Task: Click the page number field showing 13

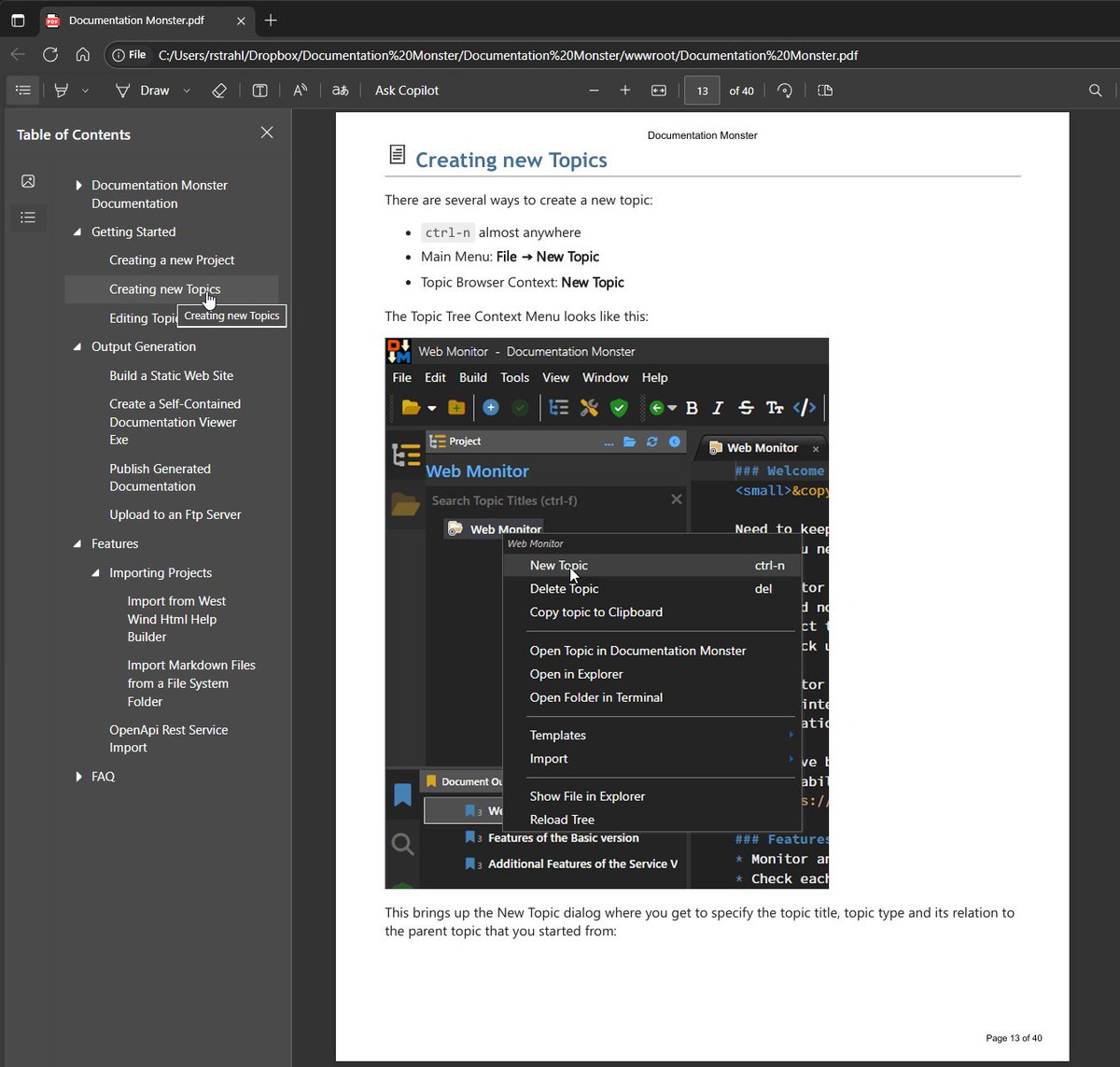Action: (x=702, y=91)
